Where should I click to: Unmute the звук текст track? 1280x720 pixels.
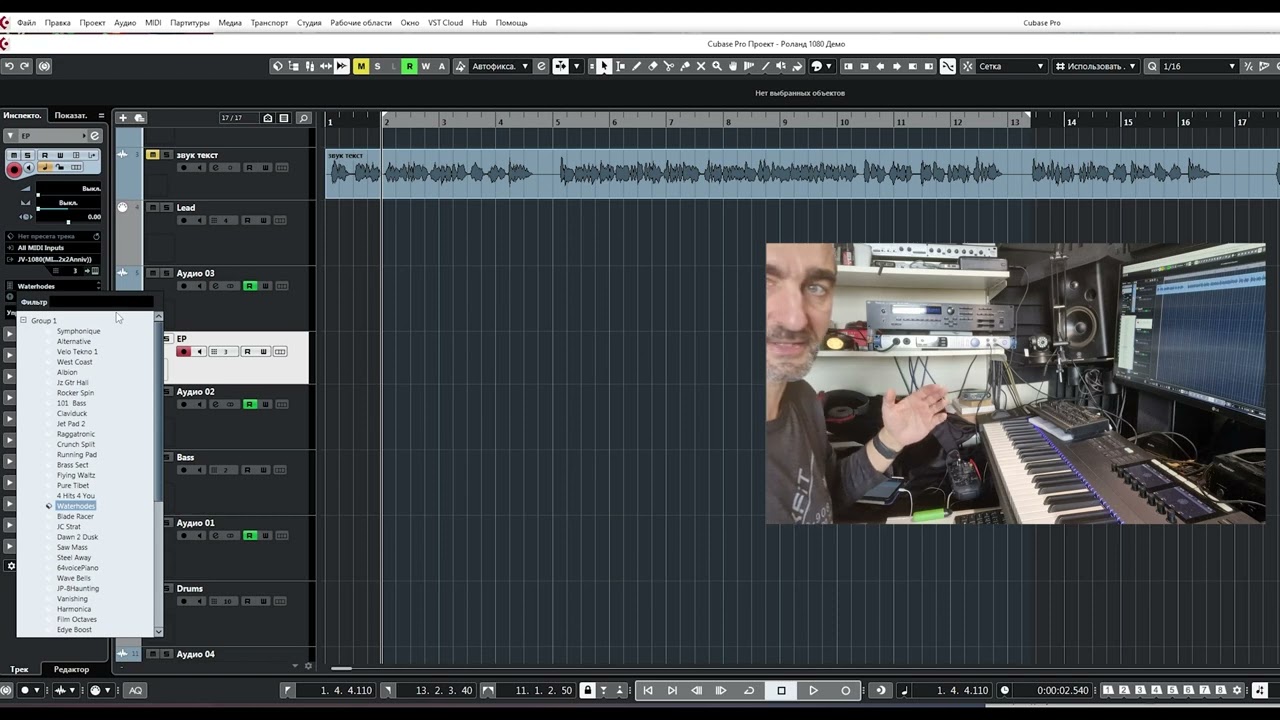(152, 155)
